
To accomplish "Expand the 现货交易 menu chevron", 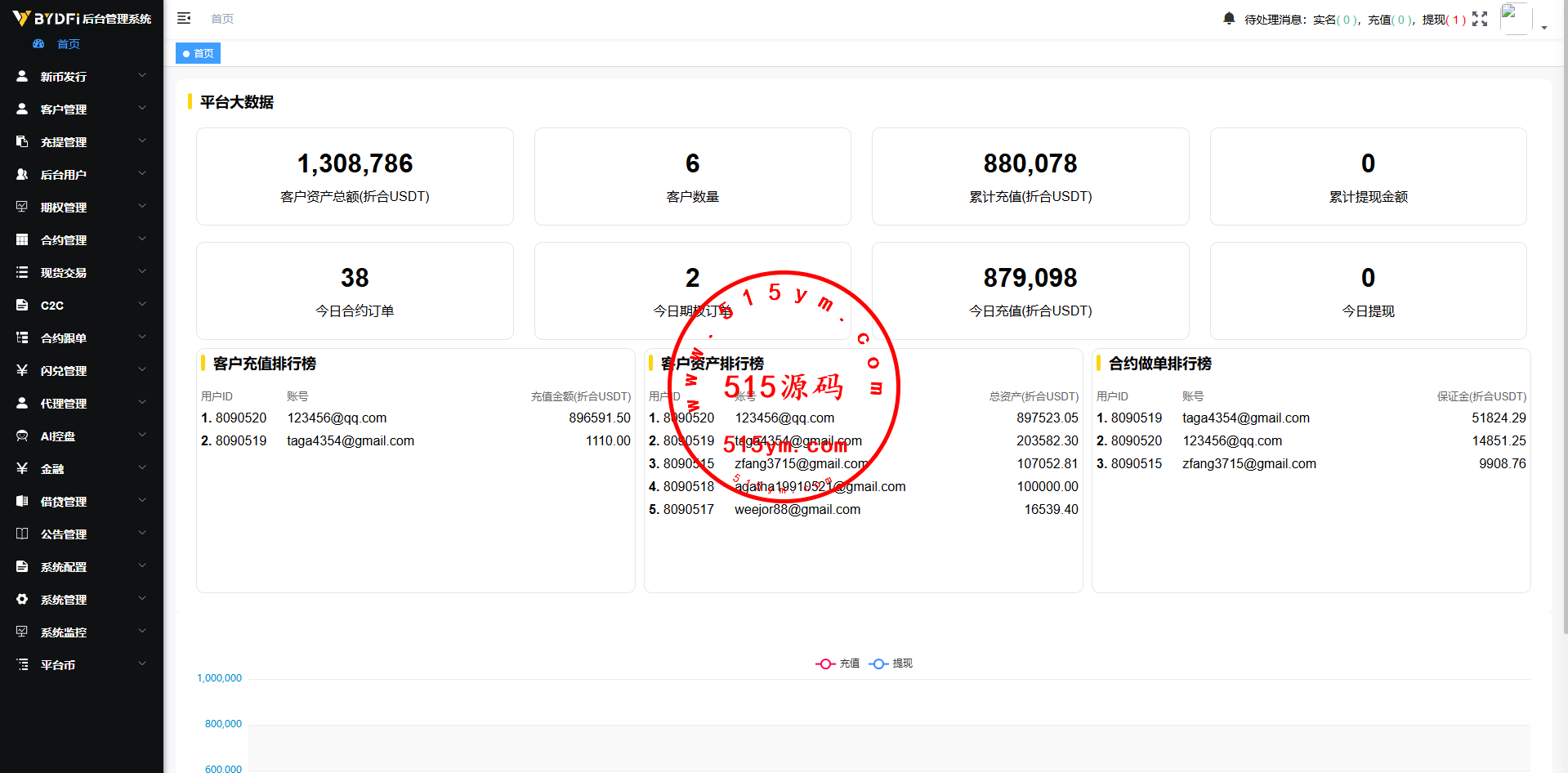I will [142, 271].
